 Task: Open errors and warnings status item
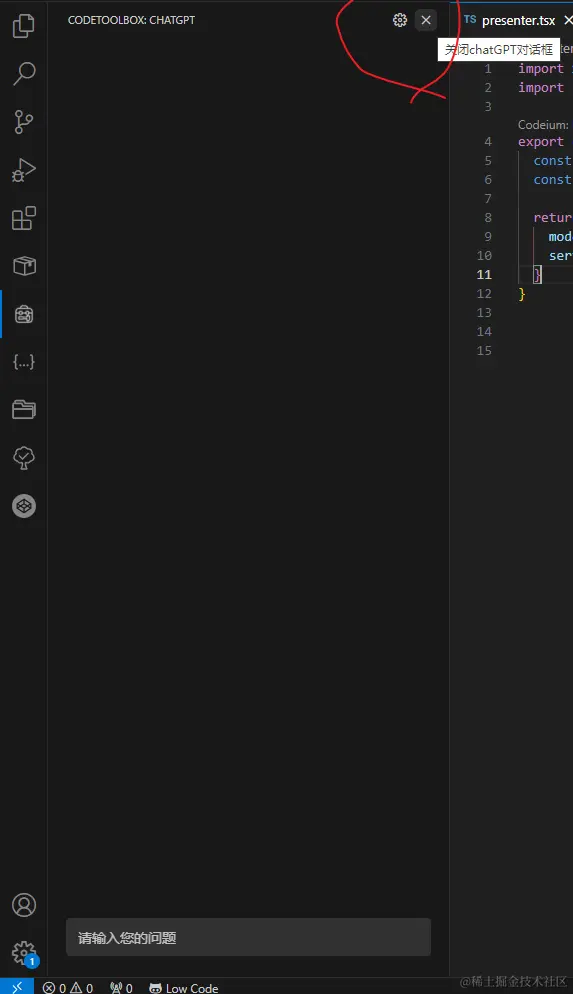tap(68, 988)
